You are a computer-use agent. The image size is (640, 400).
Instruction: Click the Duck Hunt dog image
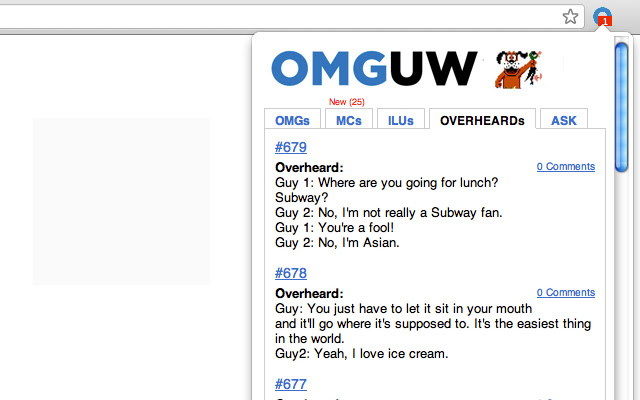click(518, 69)
